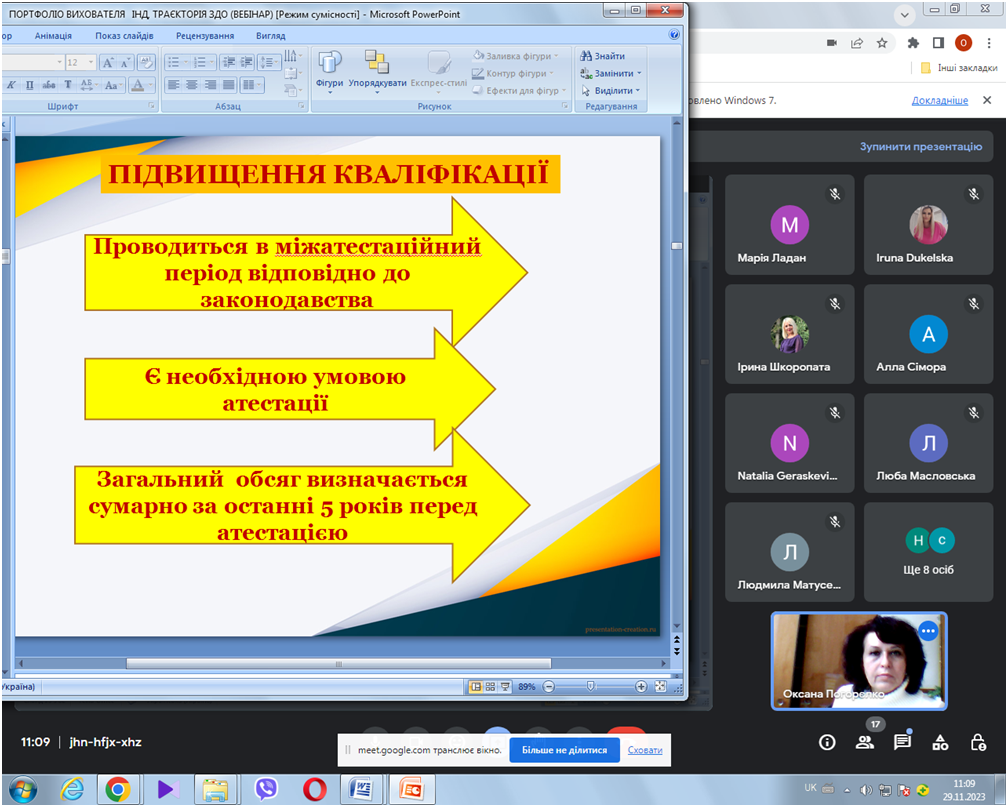Open Chrome three-dot menu
1008x807 pixels.
point(989,43)
